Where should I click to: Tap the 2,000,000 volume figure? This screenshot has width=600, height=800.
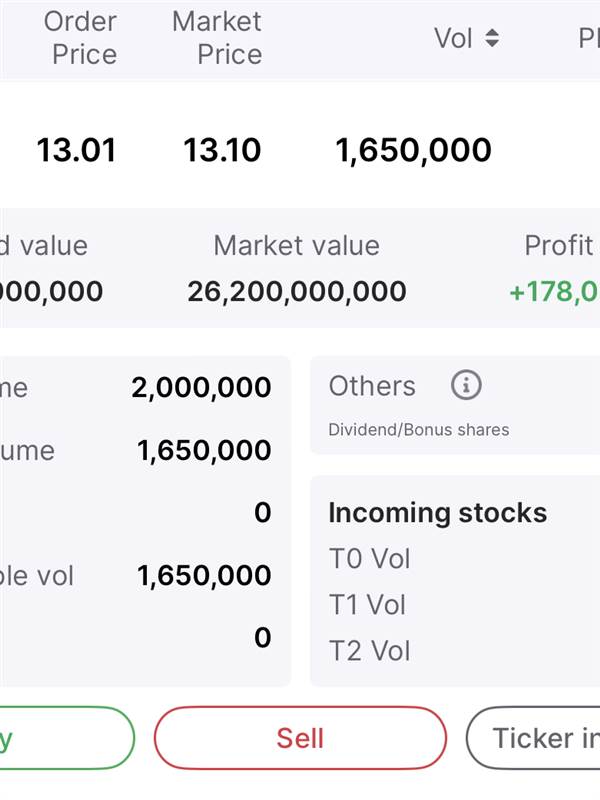201,387
